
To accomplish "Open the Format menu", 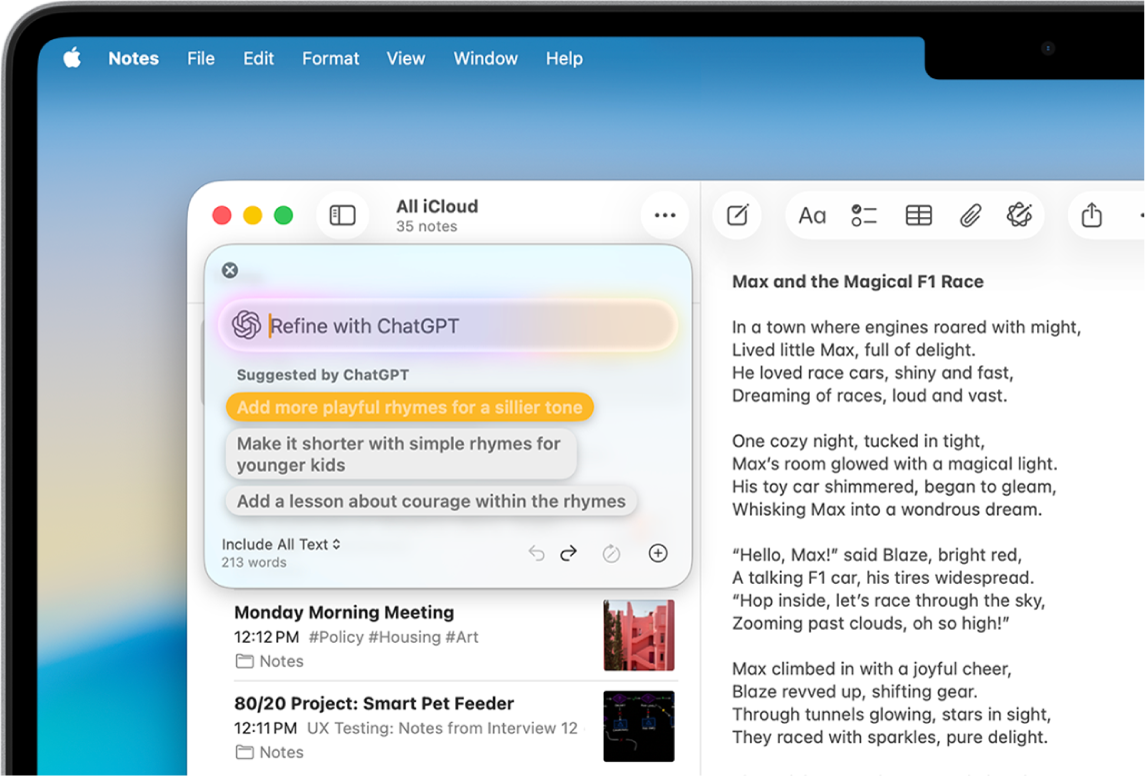I will [x=330, y=58].
